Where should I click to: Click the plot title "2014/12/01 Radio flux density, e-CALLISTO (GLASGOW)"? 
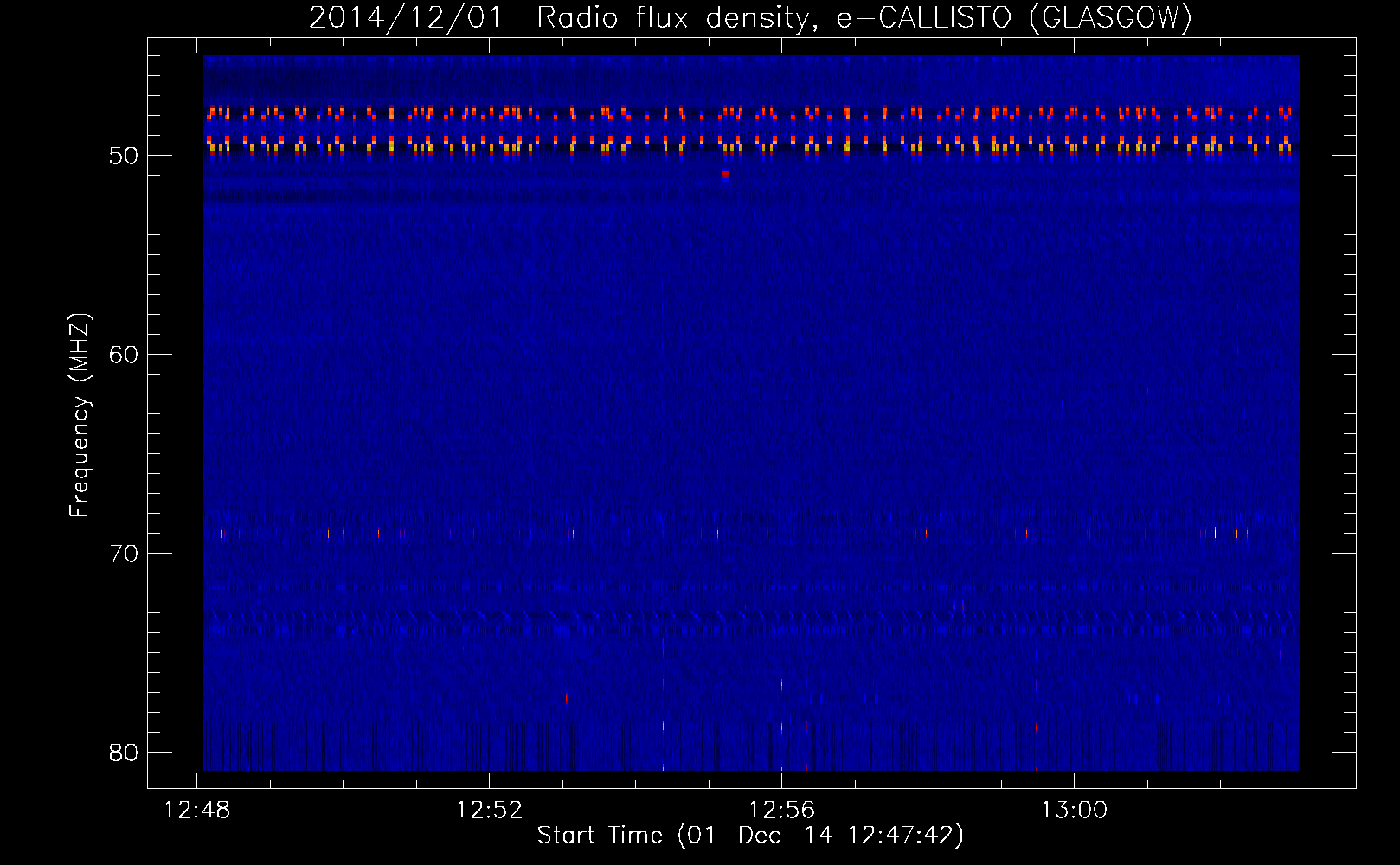tap(750, 17)
